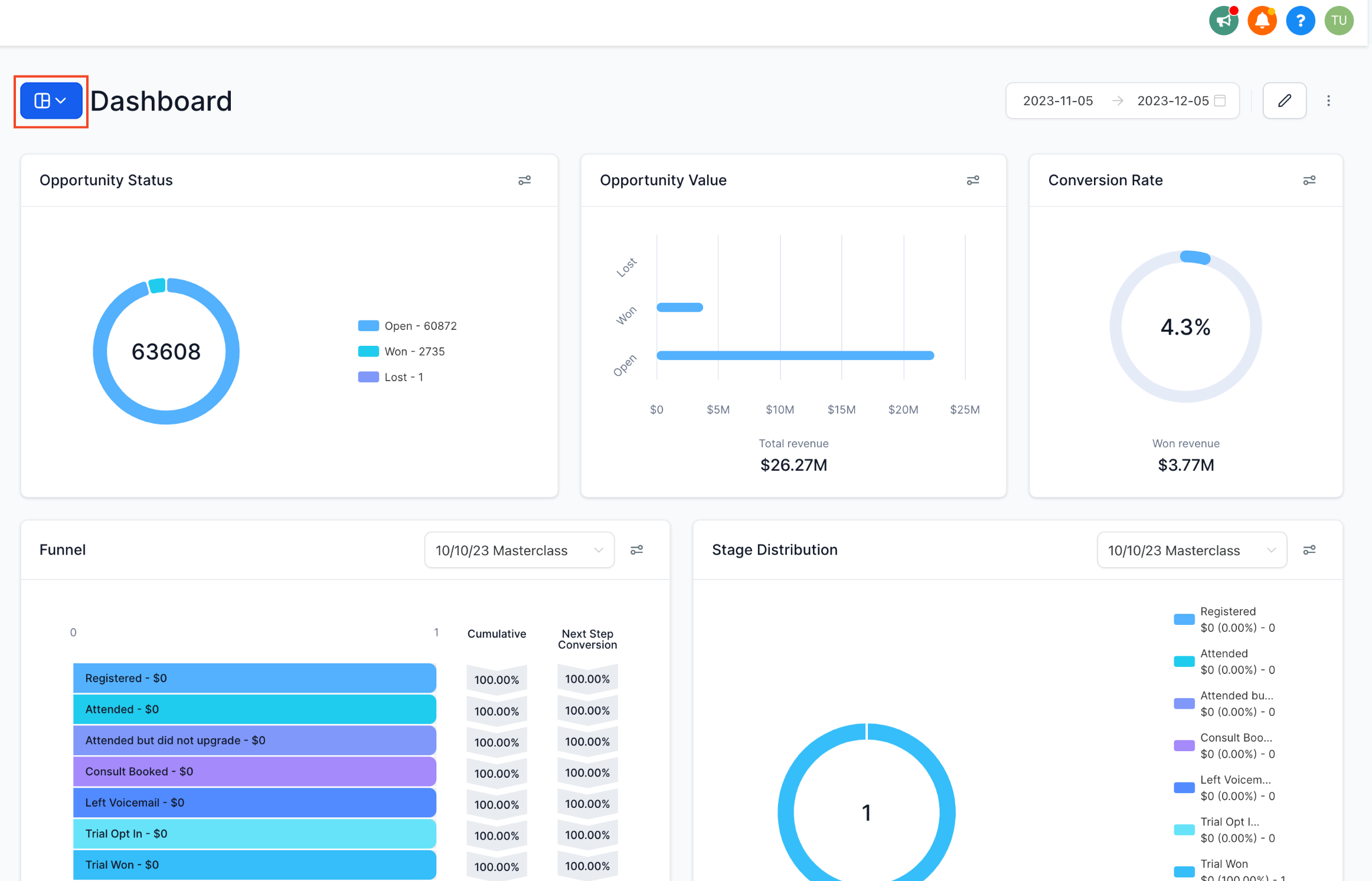Viewport: 1372px width, 881px height.
Task: Open Opportunity Value widget settings icon
Action: tap(973, 180)
